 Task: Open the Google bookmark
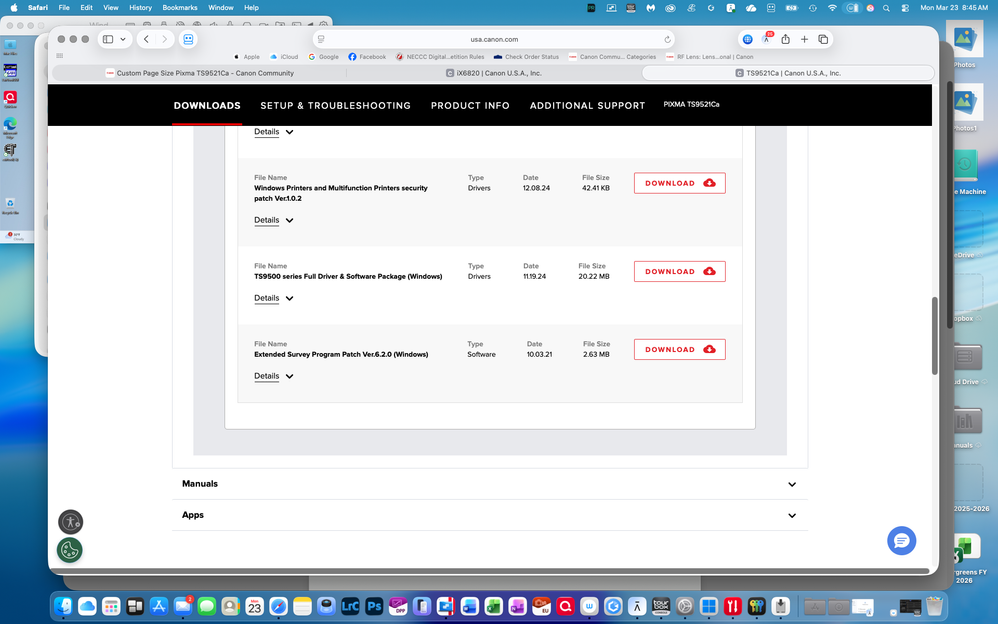click(x=323, y=57)
